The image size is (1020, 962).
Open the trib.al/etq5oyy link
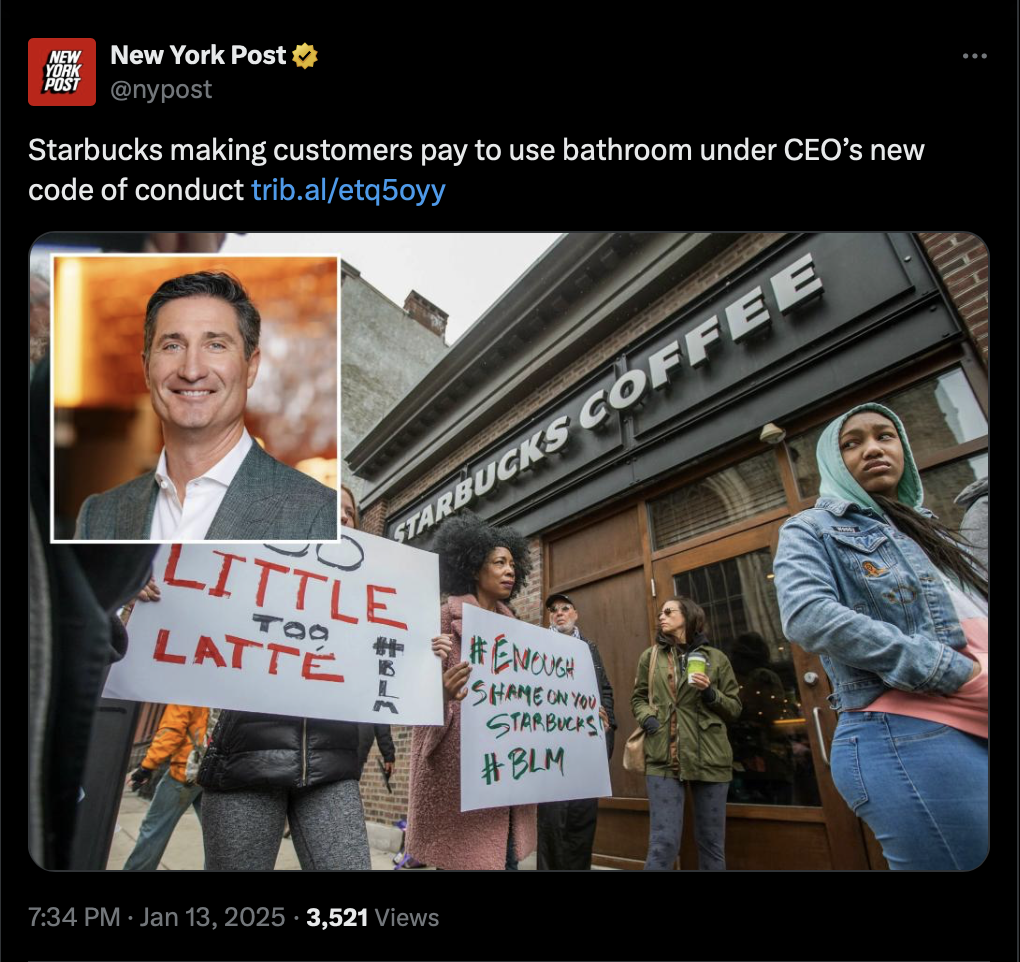pyautogui.click(x=348, y=190)
